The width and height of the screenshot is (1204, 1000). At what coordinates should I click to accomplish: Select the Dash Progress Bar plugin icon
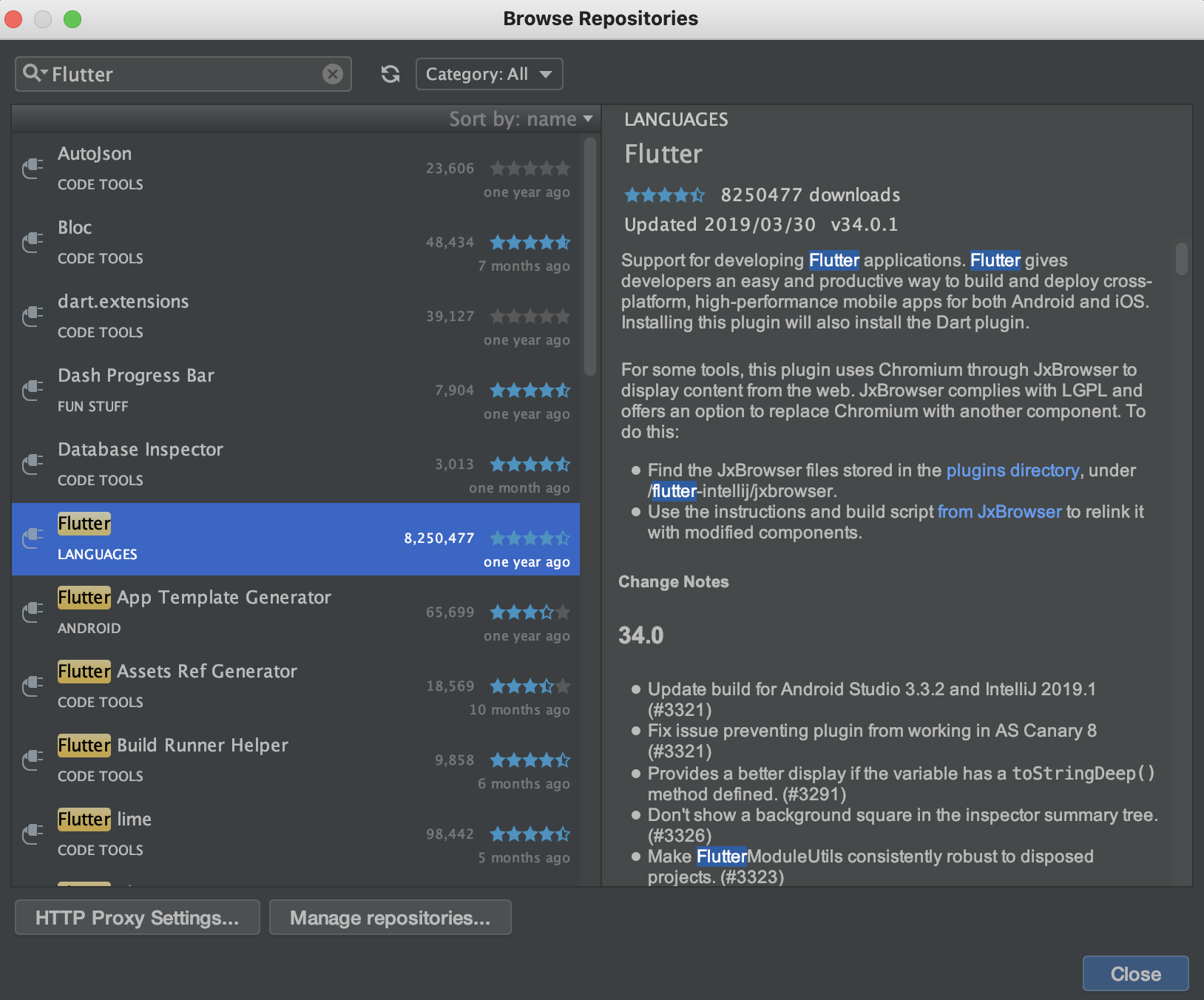tap(33, 391)
